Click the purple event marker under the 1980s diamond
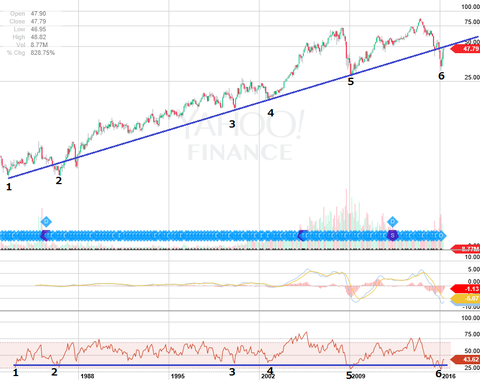This screenshot has width=480, height=380. click(45, 236)
